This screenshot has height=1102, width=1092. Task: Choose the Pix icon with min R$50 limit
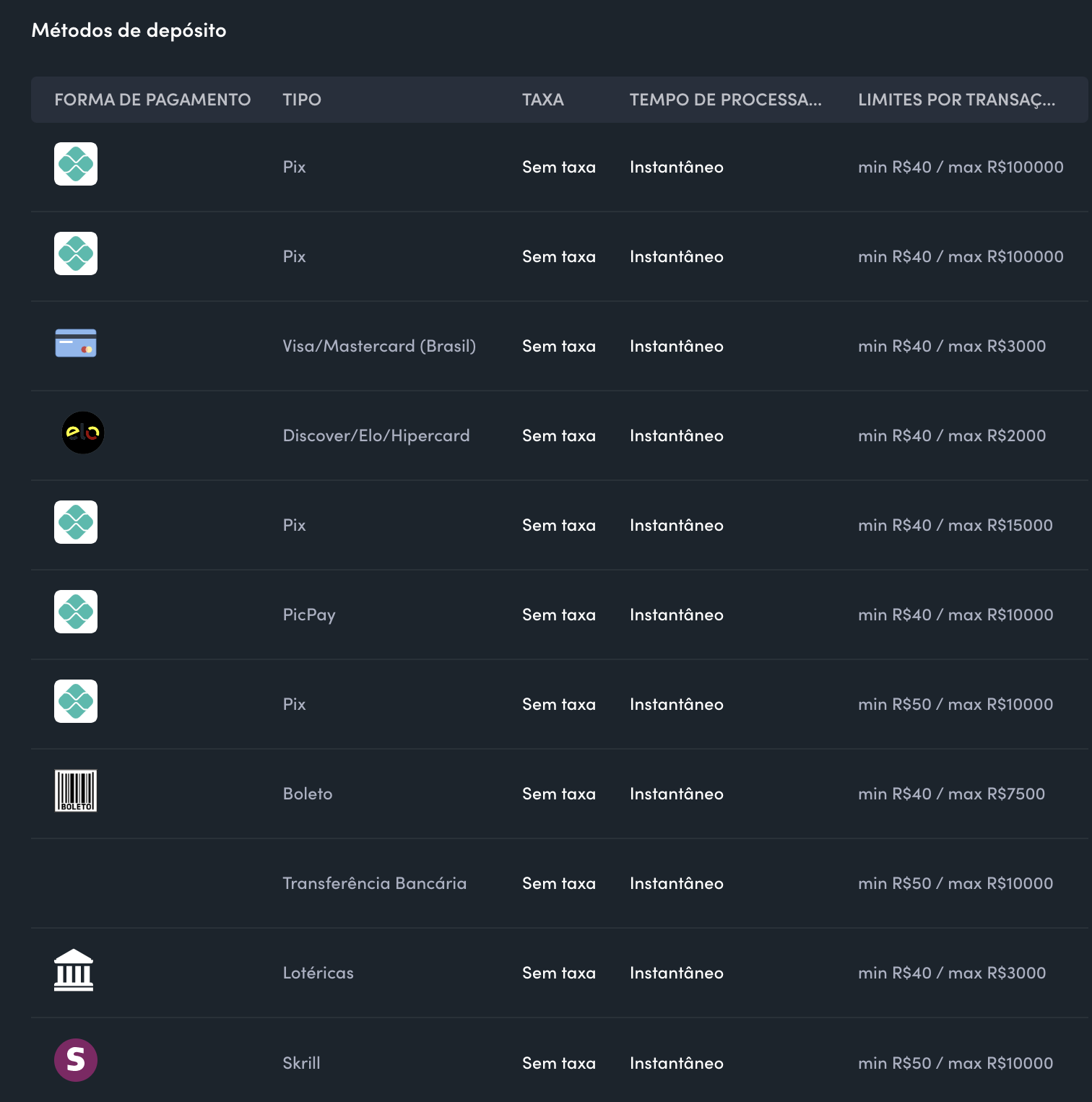[x=76, y=701]
